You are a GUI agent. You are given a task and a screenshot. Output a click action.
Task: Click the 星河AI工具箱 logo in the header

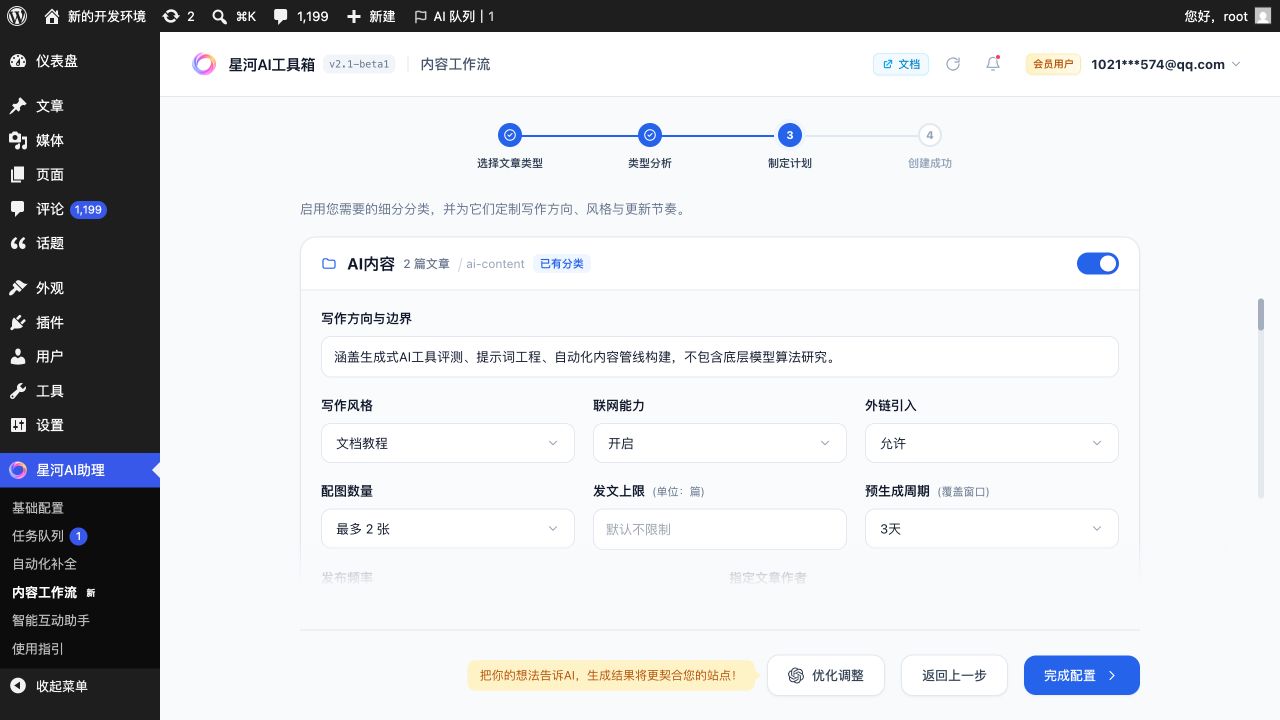coord(204,64)
